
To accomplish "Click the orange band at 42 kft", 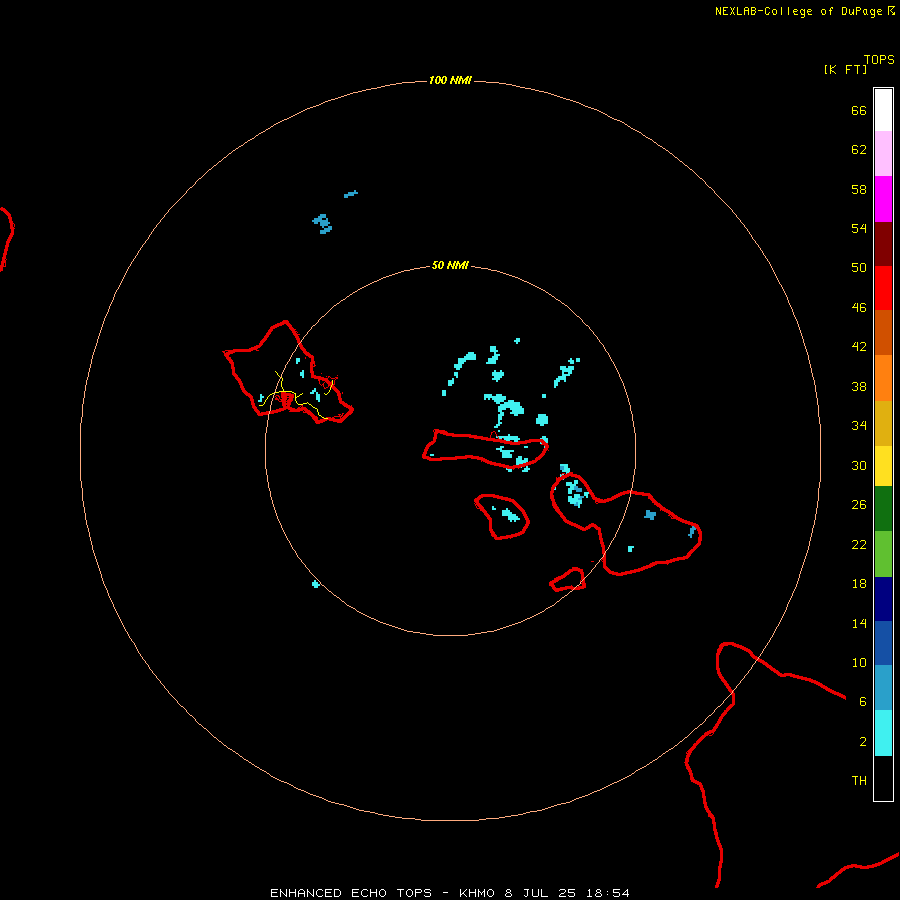I will (x=883, y=378).
